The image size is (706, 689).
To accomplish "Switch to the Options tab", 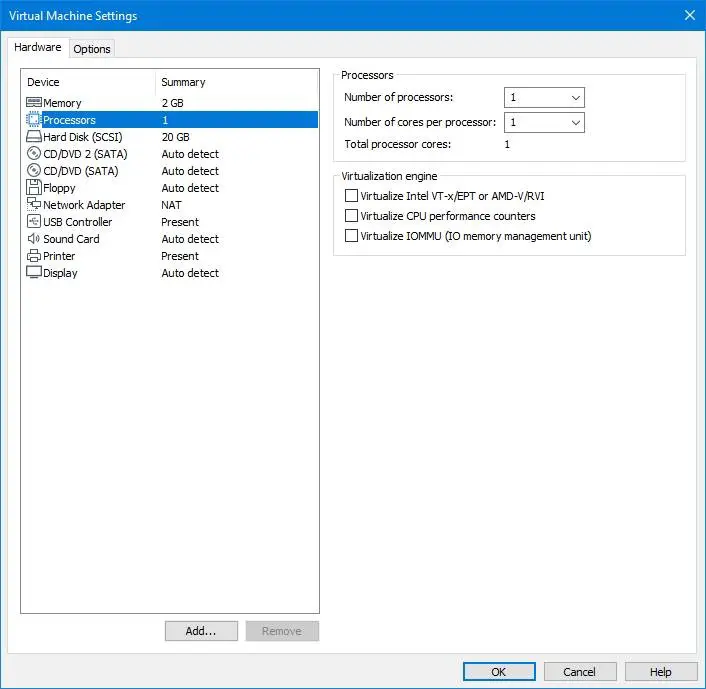I will (x=92, y=49).
